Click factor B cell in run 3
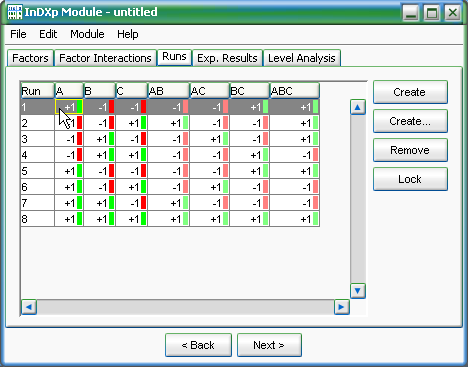This screenshot has width=468, height=367. pyautogui.click(x=99, y=139)
